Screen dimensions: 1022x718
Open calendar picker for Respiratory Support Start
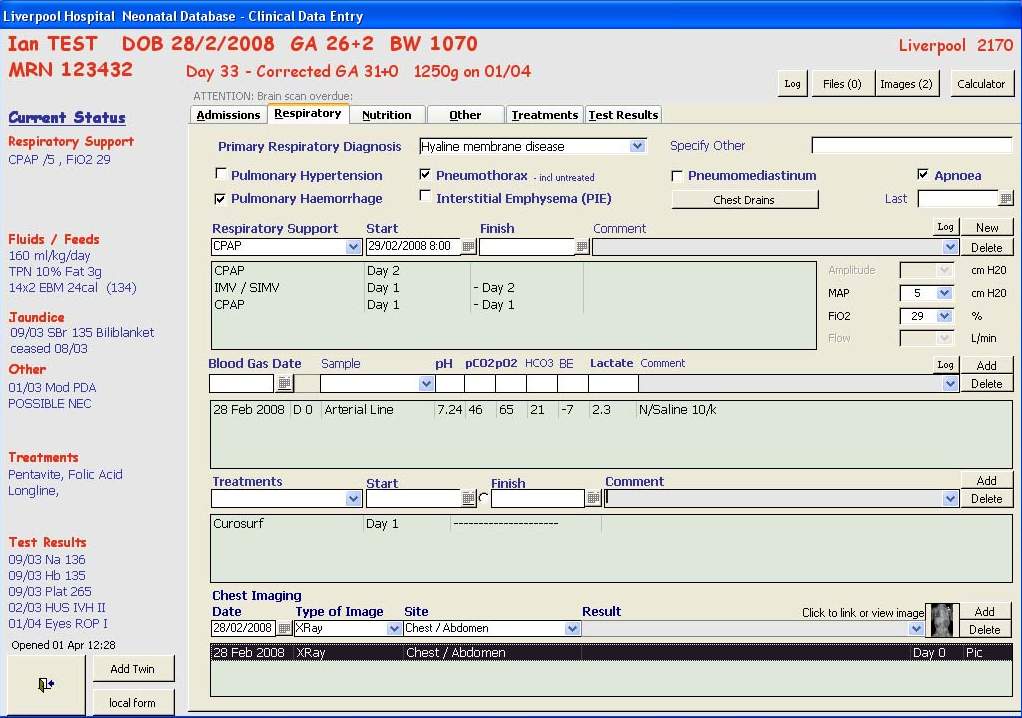(x=468, y=247)
